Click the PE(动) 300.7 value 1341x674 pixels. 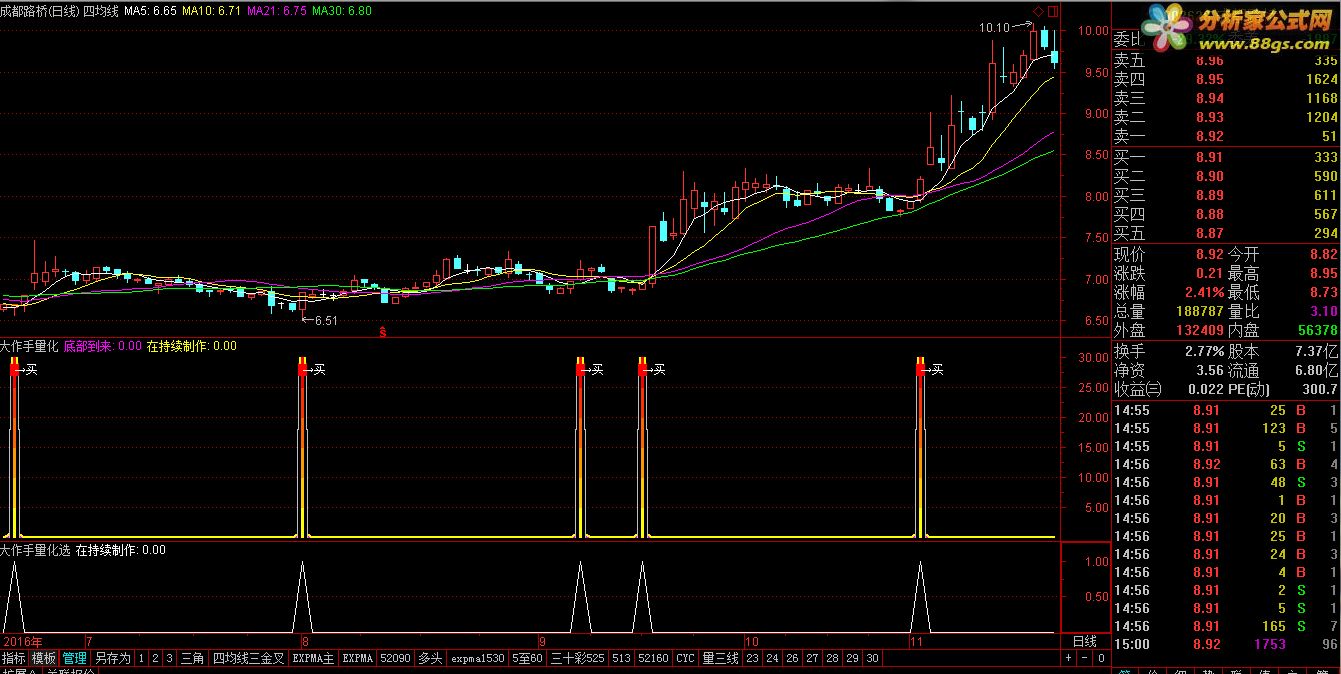(x=1320, y=389)
